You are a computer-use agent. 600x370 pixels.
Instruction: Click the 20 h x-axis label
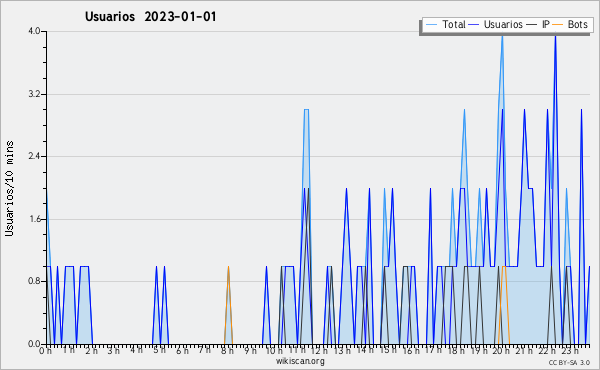coord(501,351)
